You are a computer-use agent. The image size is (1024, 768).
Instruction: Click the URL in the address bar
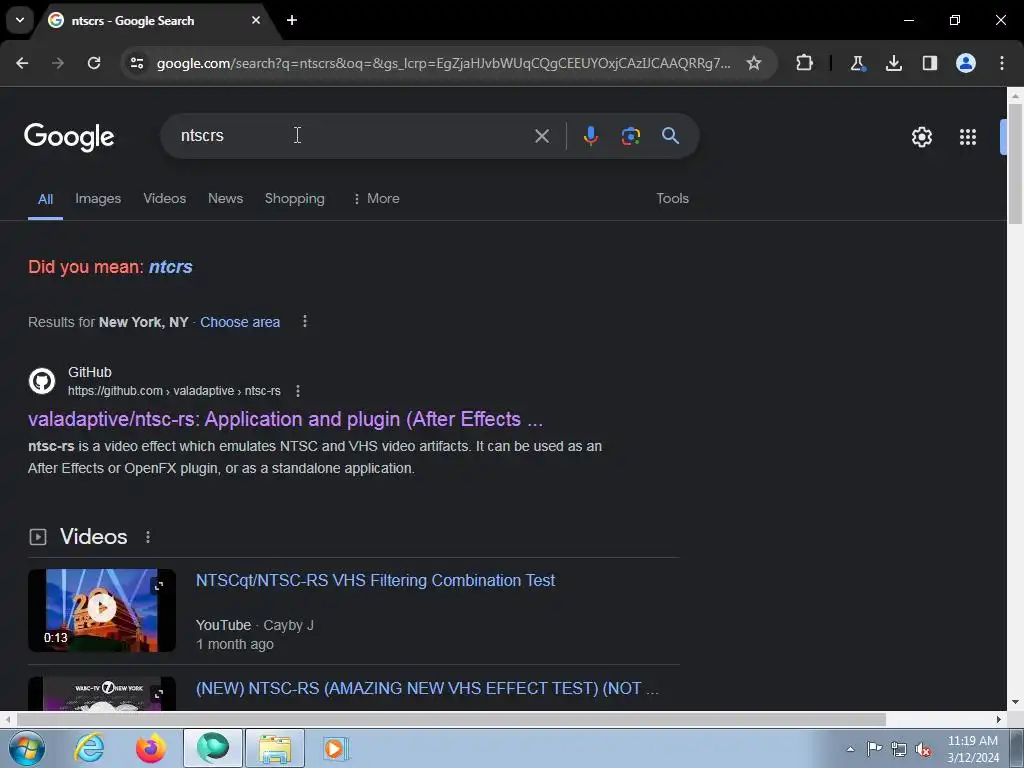pos(443,63)
